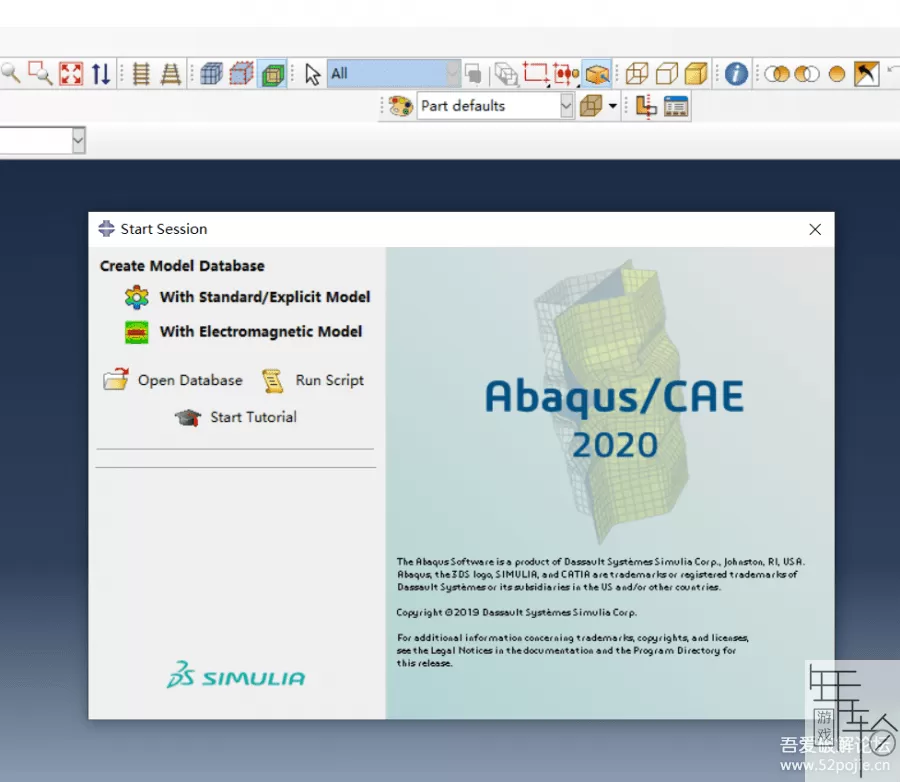Image resolution: width=900 pixels, height=782 pixels.
Task: Select the Magnify View tool
Action: pos(10,73)
